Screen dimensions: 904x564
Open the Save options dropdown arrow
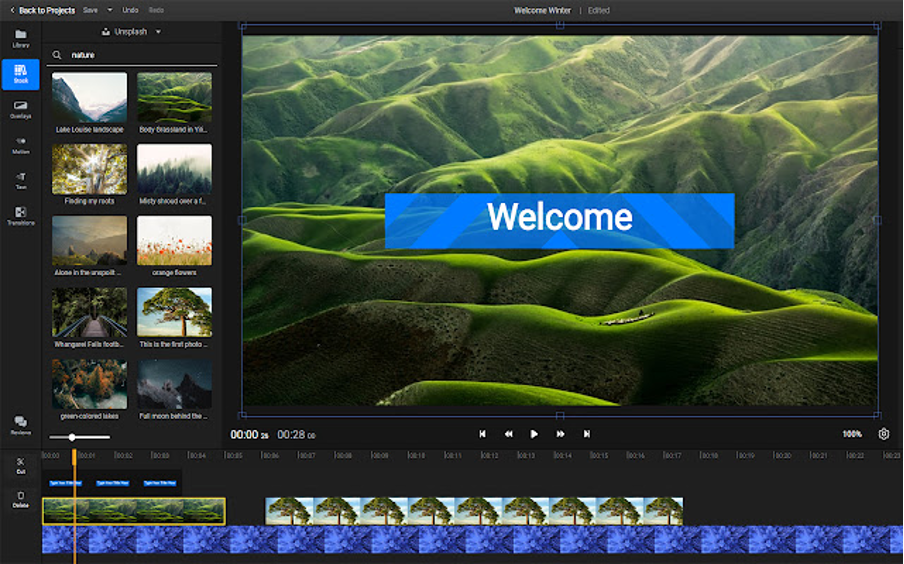[x=109, y=10]
